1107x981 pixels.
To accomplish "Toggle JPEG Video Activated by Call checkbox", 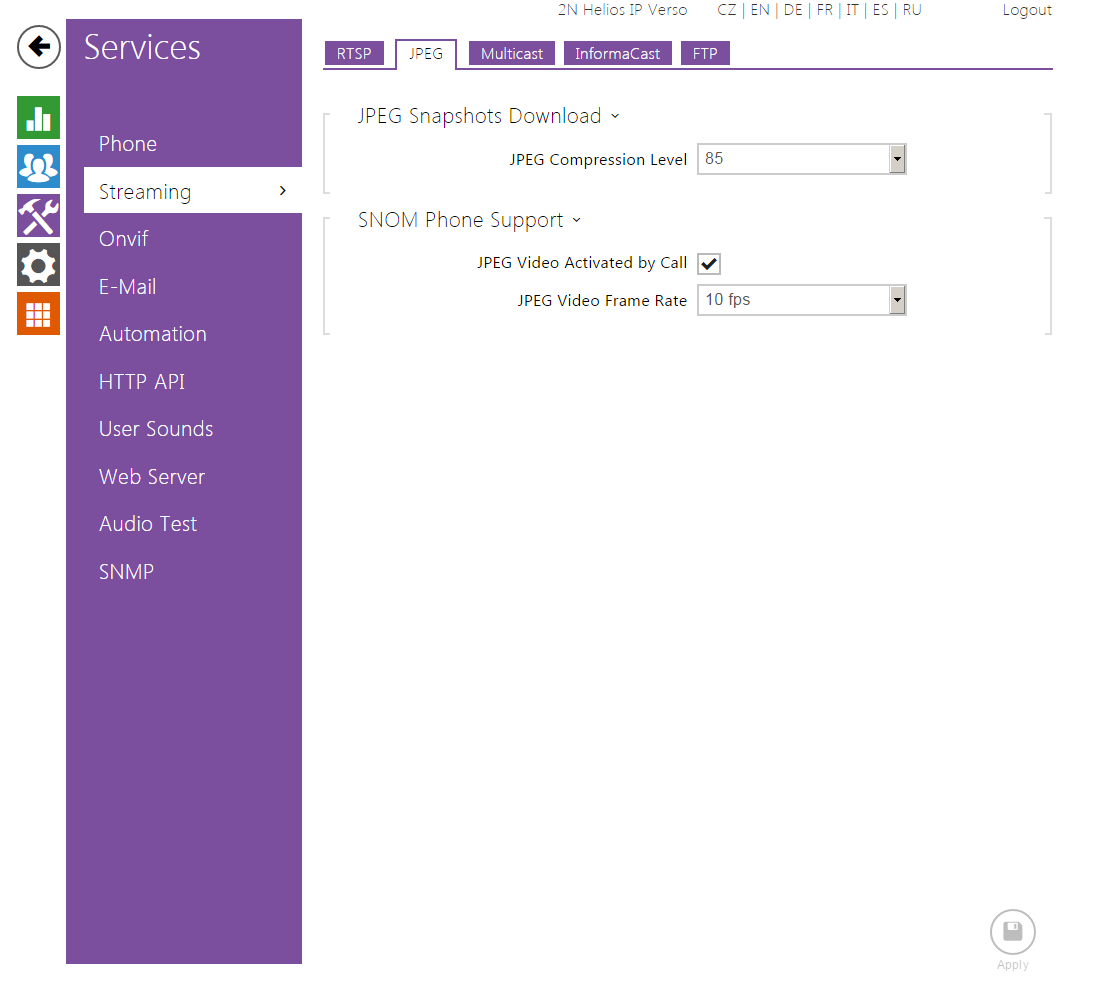I will click(709, 264).
